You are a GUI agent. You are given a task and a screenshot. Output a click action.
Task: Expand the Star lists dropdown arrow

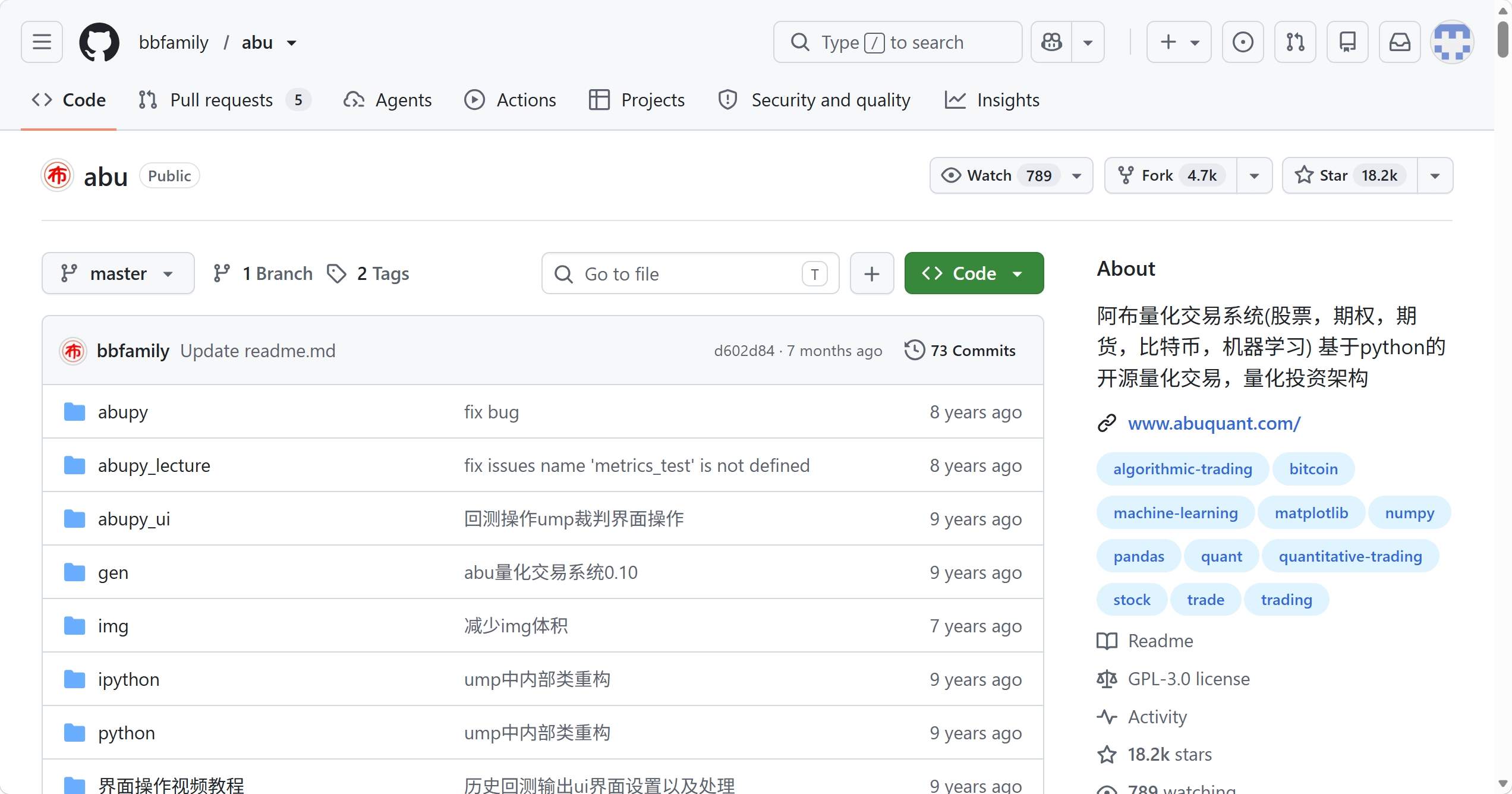click(1435, 176)
